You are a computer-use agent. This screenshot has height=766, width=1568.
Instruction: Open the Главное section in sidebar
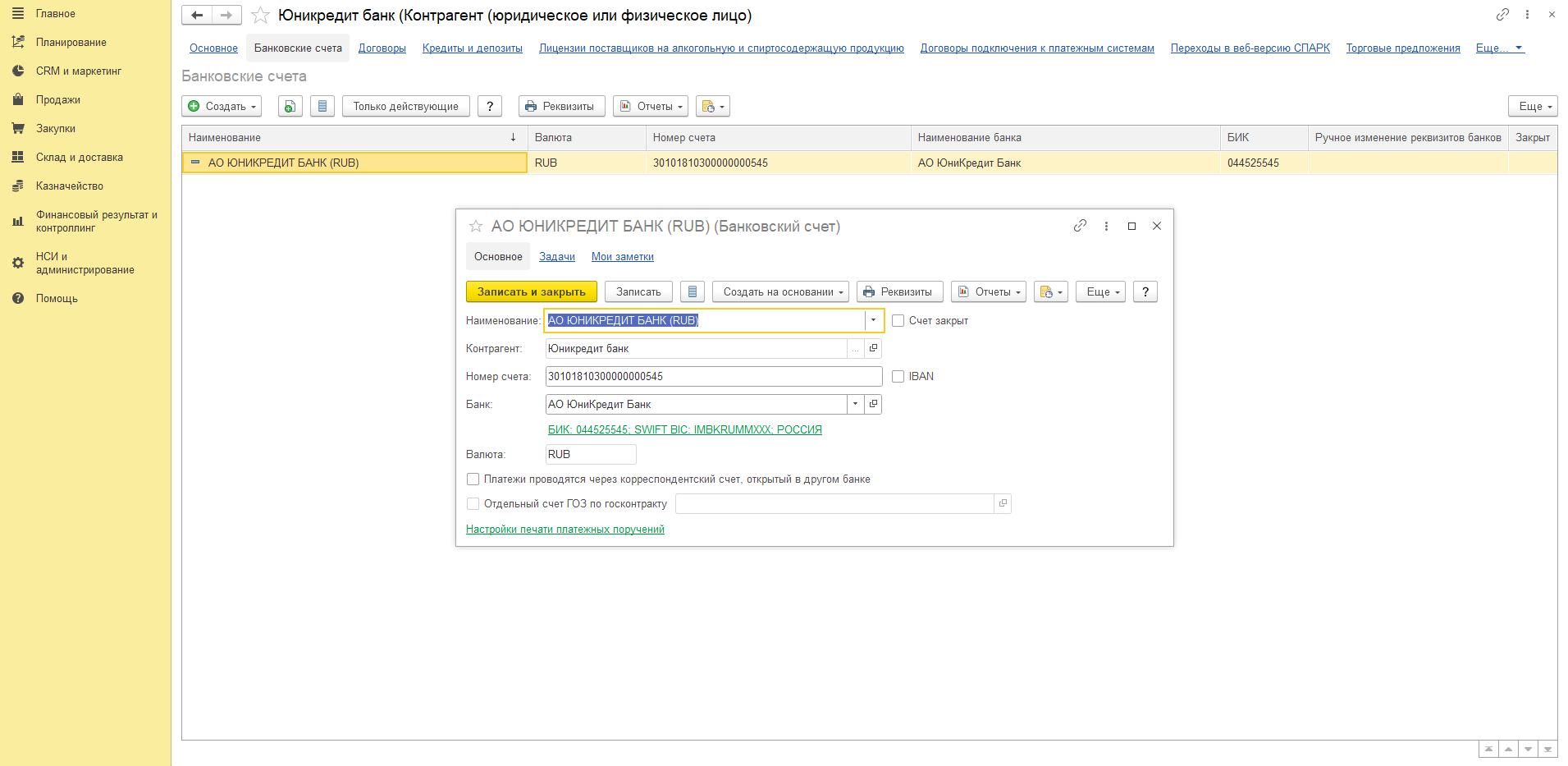pos(55,14)
